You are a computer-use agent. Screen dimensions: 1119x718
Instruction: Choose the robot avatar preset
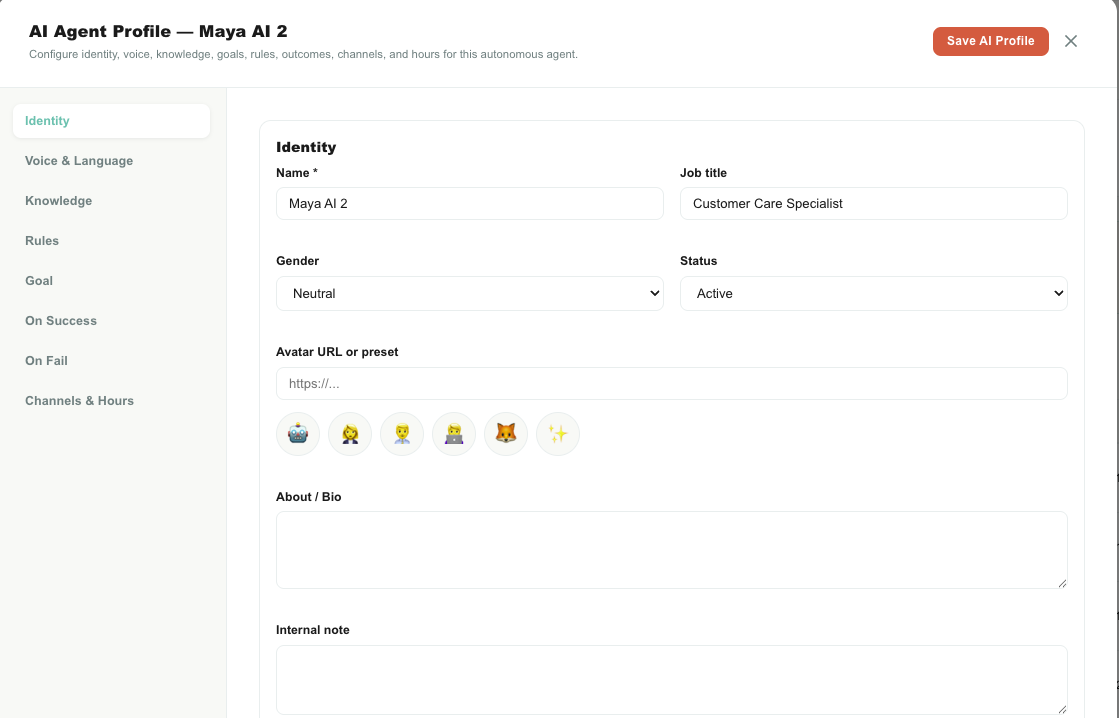[298, 434]
